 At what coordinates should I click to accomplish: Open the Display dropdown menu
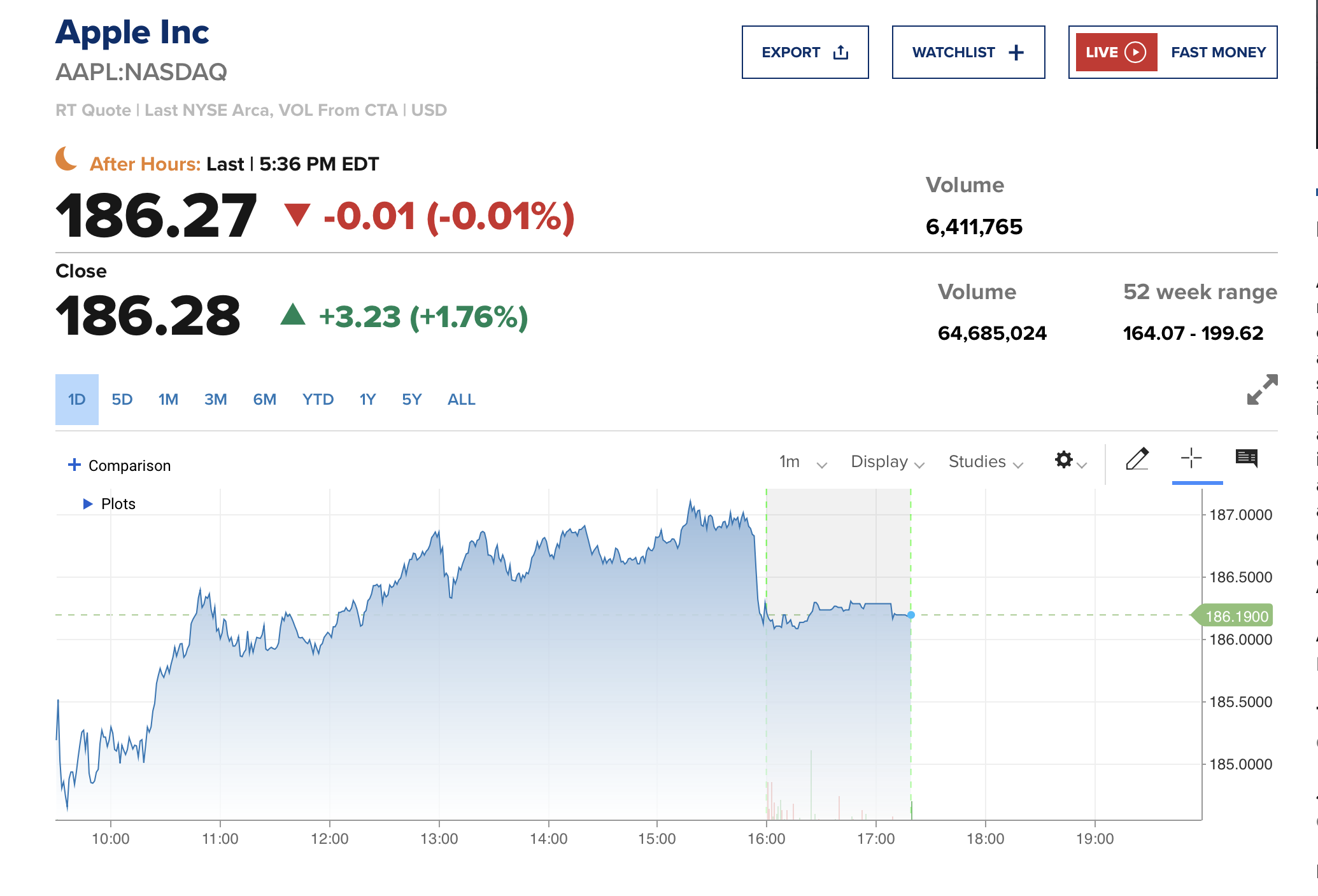coord(887,462)
